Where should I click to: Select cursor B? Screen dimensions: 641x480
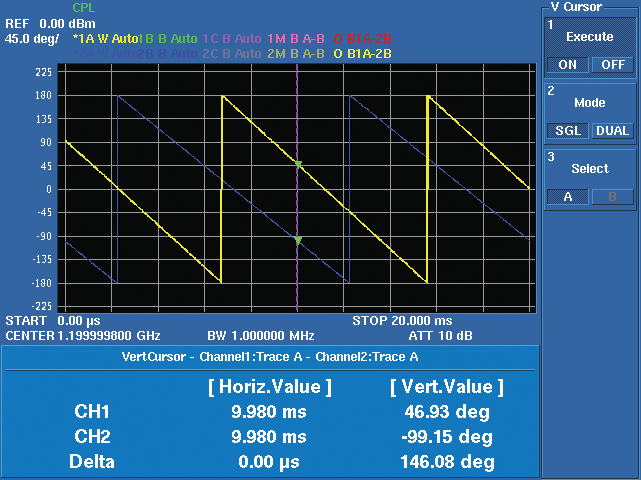click(612, 197)
